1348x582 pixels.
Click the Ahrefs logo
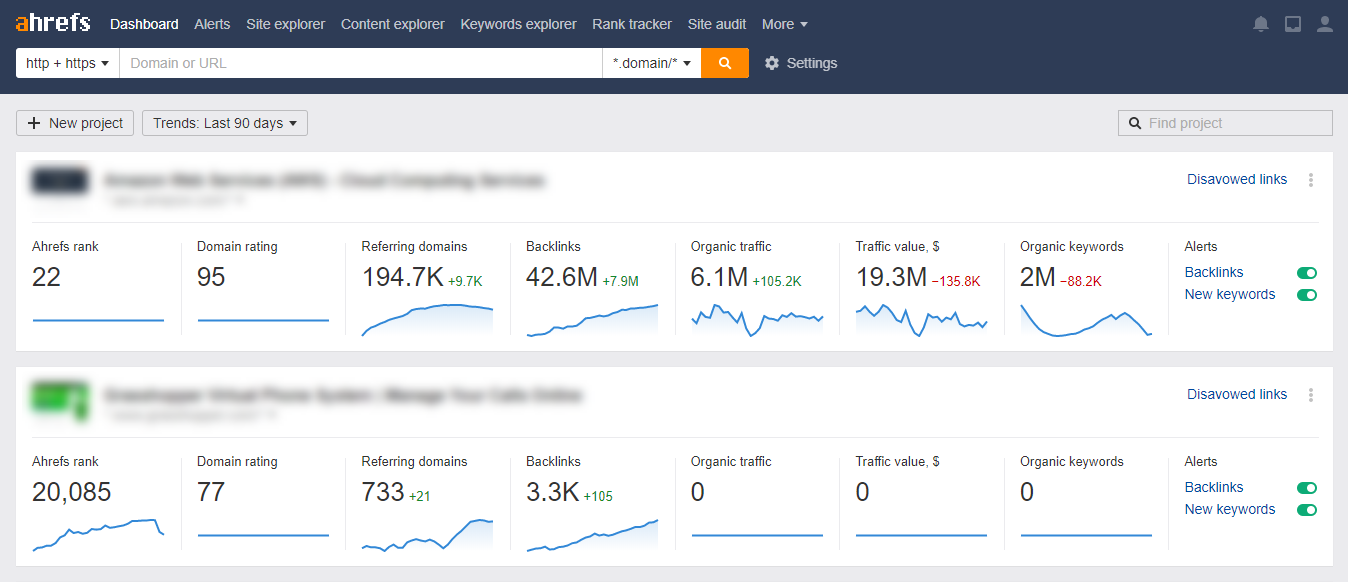click(53, 22)
